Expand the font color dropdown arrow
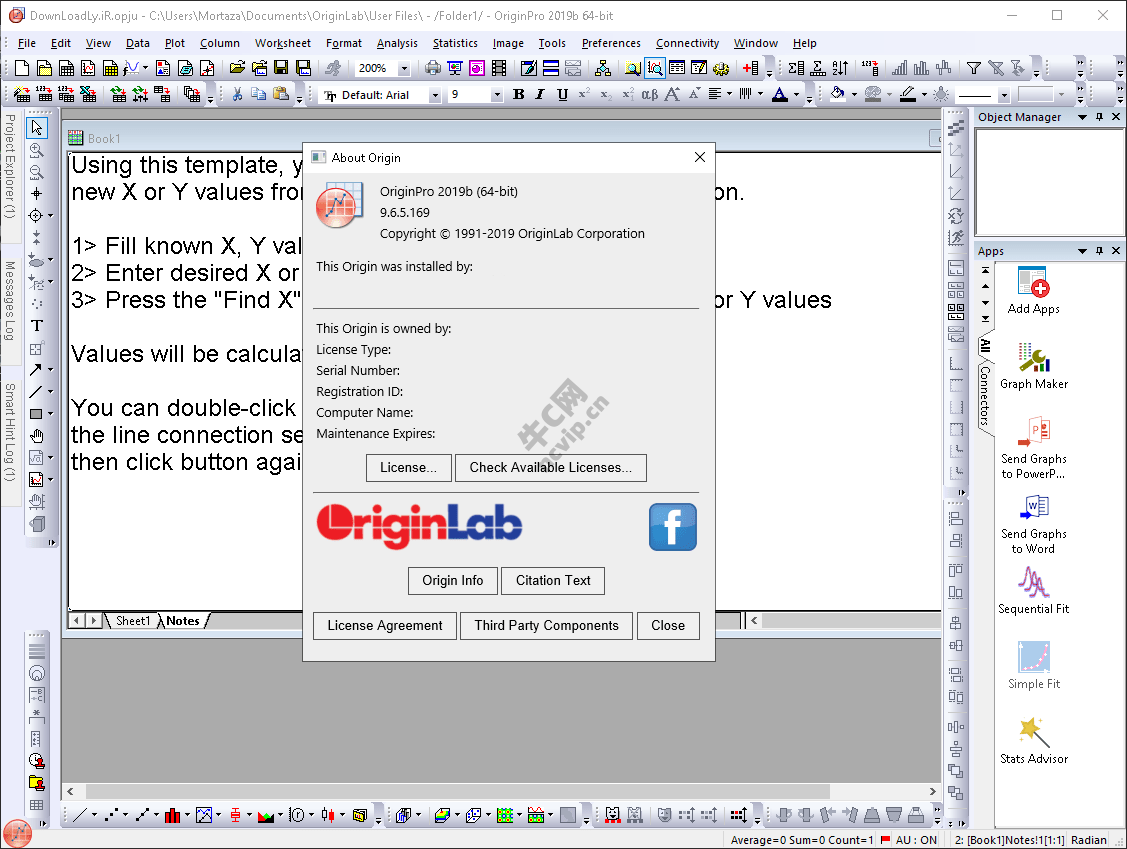 coord(796,94)
